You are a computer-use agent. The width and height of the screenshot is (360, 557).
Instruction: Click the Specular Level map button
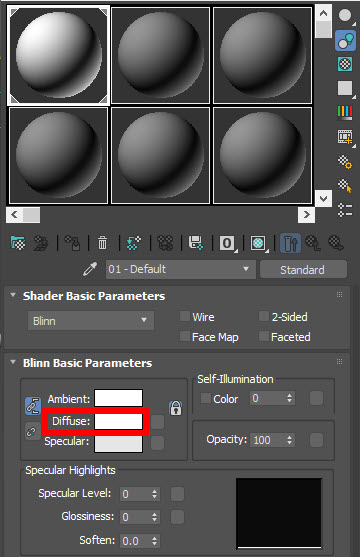pyautogui.click(x=177, y=494)
